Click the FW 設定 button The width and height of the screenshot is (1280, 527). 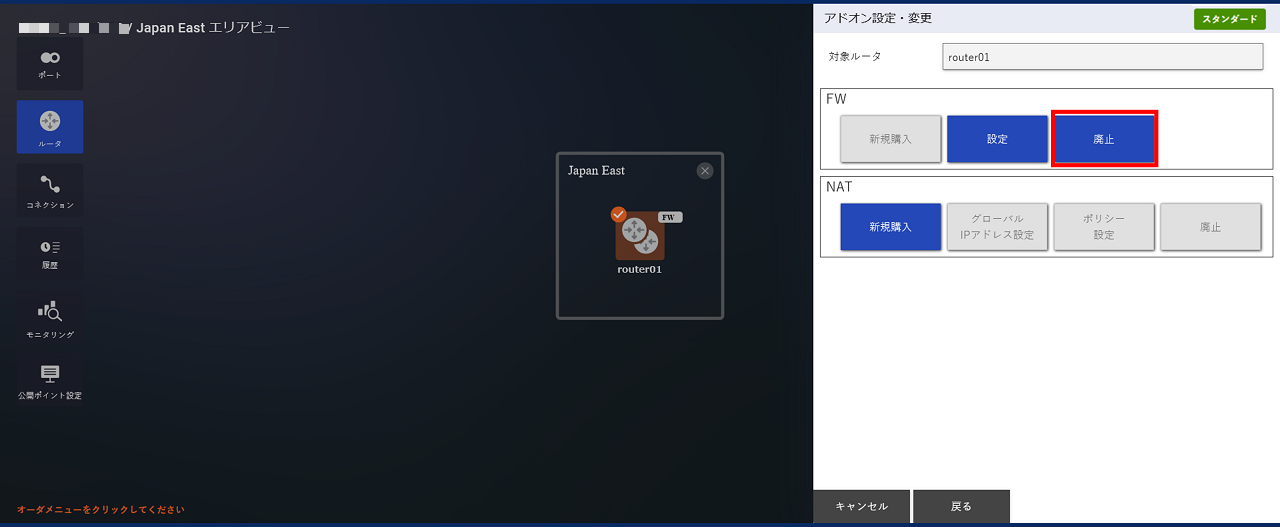pos(997,139)
